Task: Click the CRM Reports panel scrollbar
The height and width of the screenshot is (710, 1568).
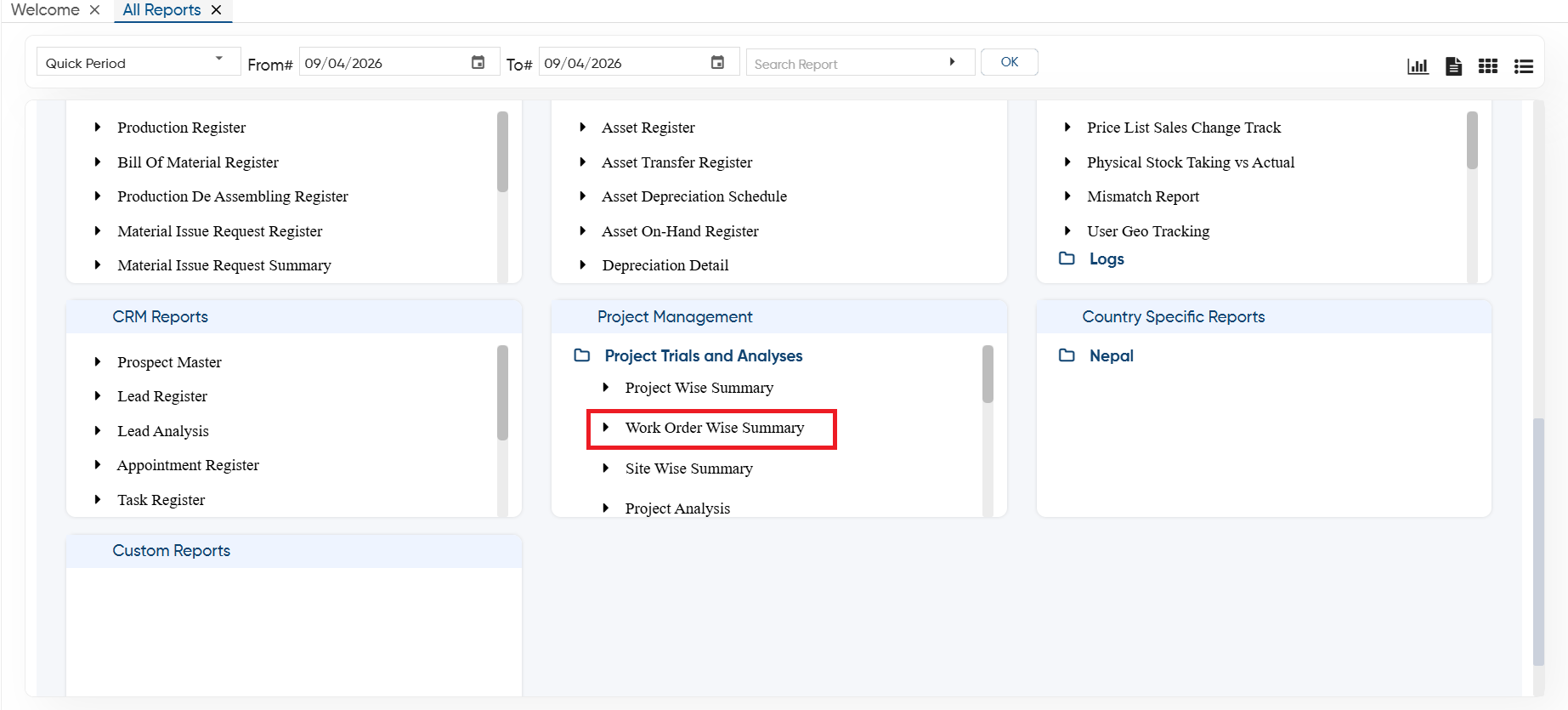Action: pos(502,393)
